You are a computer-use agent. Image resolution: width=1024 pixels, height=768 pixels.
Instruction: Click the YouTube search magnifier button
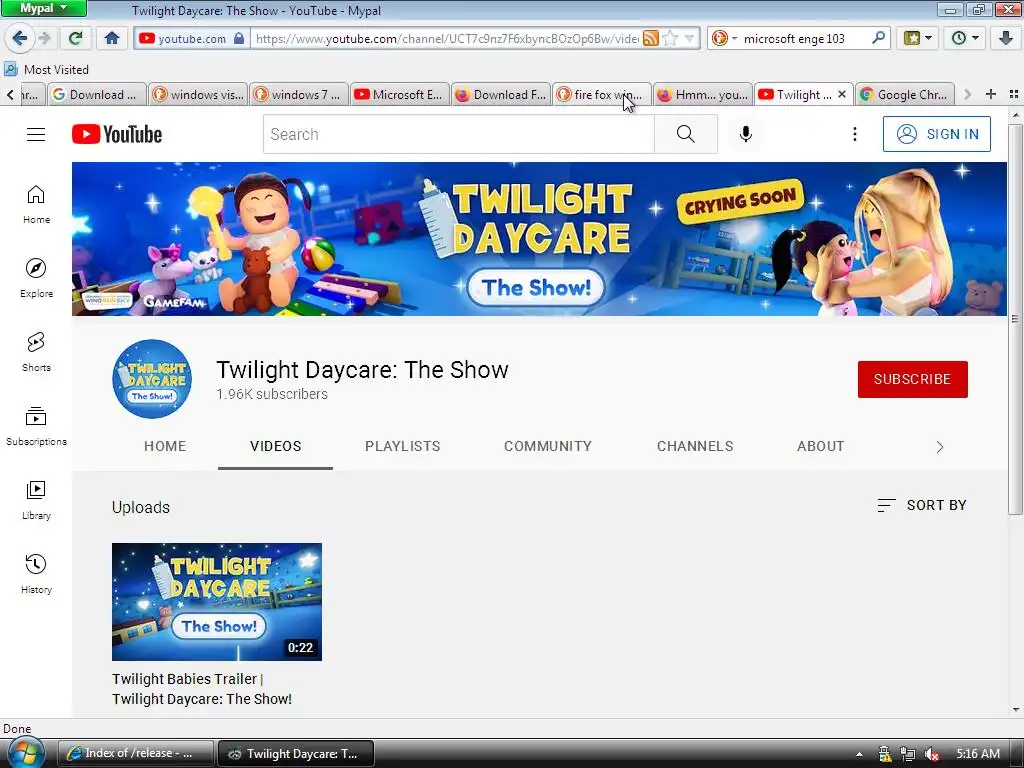pyautogui.click(x=685, y=134)
